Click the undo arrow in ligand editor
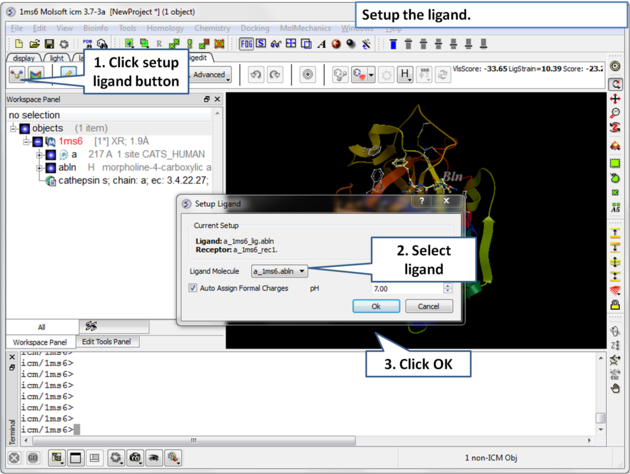 pyautogui.click(x=256, y=75)
